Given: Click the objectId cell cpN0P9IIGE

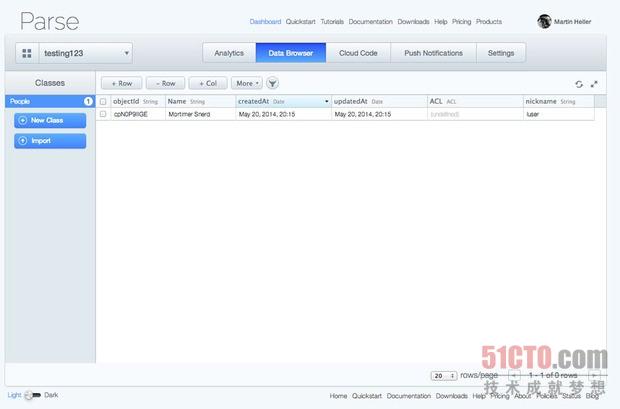Looking at the screenshot, I should click(x=138, y=114).
